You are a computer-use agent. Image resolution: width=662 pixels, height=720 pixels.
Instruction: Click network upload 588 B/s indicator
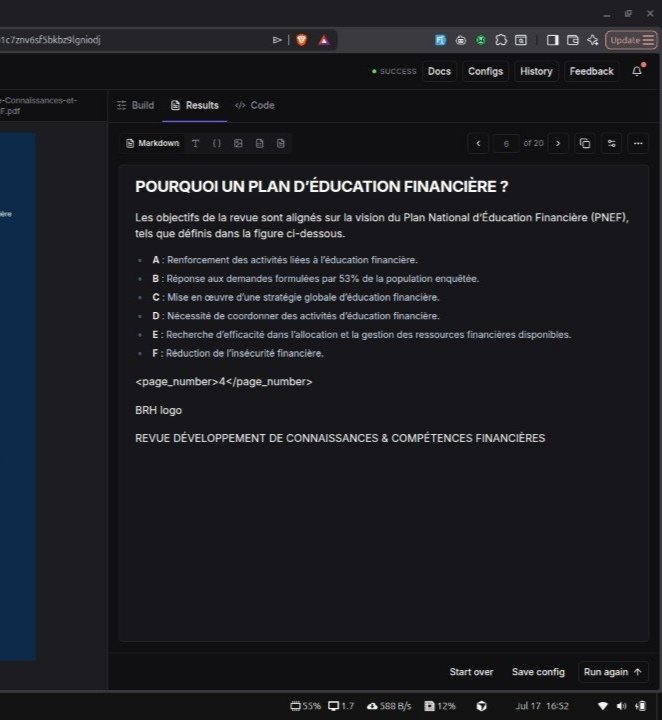click(389, 706)
